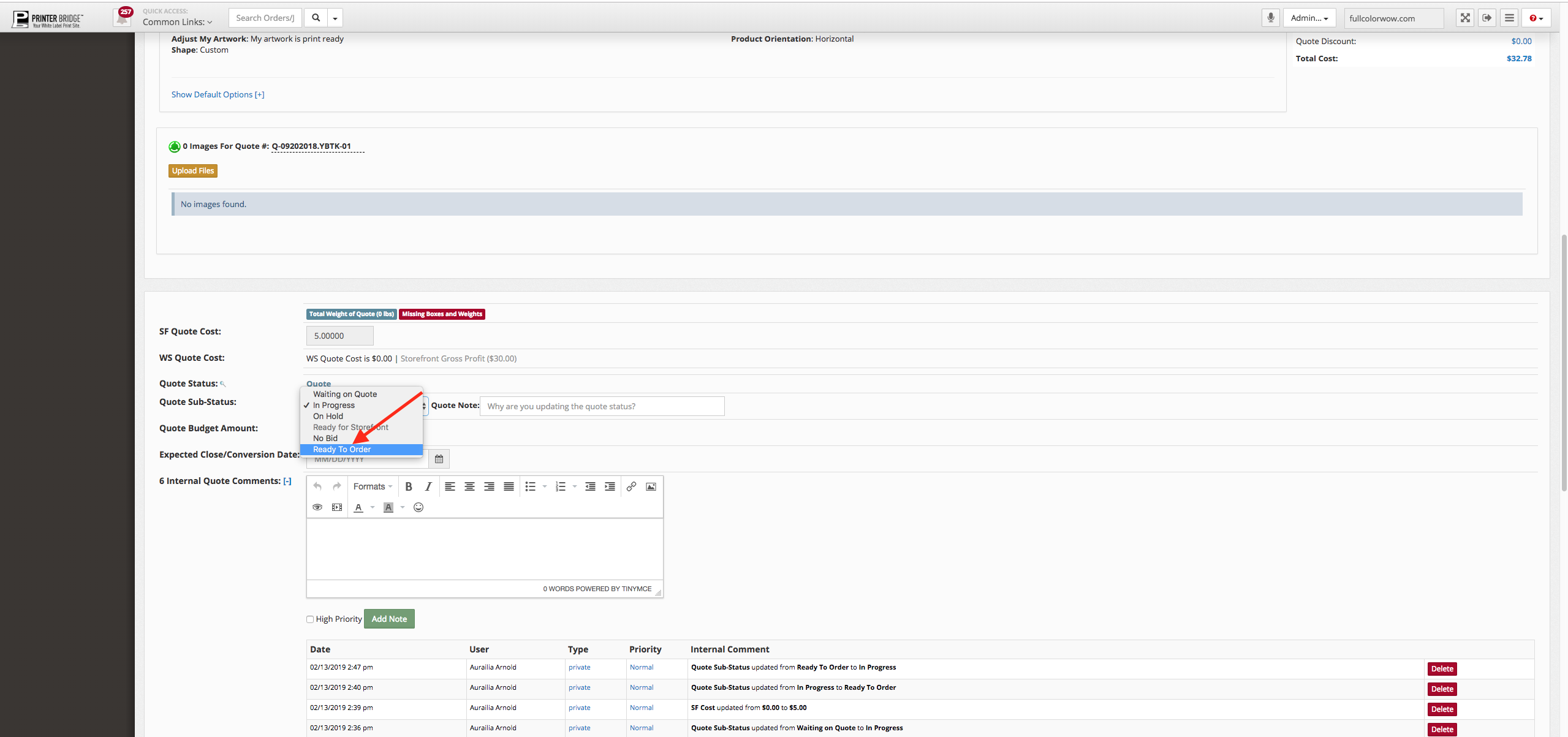Collapse Internal Quote Comments with [-] toggle

287,481
